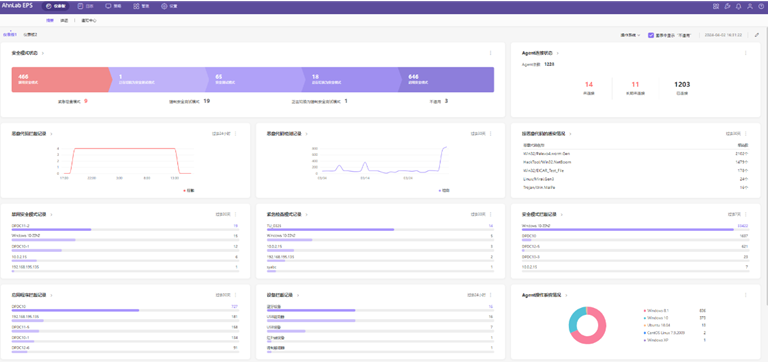Click the Windows XP legend entry
This screenshot has width=768, height=362.
[x=656, y=339]
